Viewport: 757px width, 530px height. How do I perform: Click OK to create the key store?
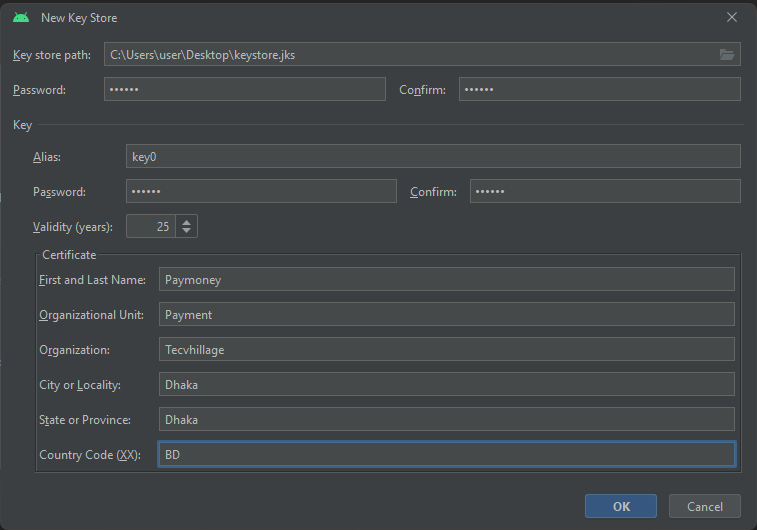pos(620,506)
